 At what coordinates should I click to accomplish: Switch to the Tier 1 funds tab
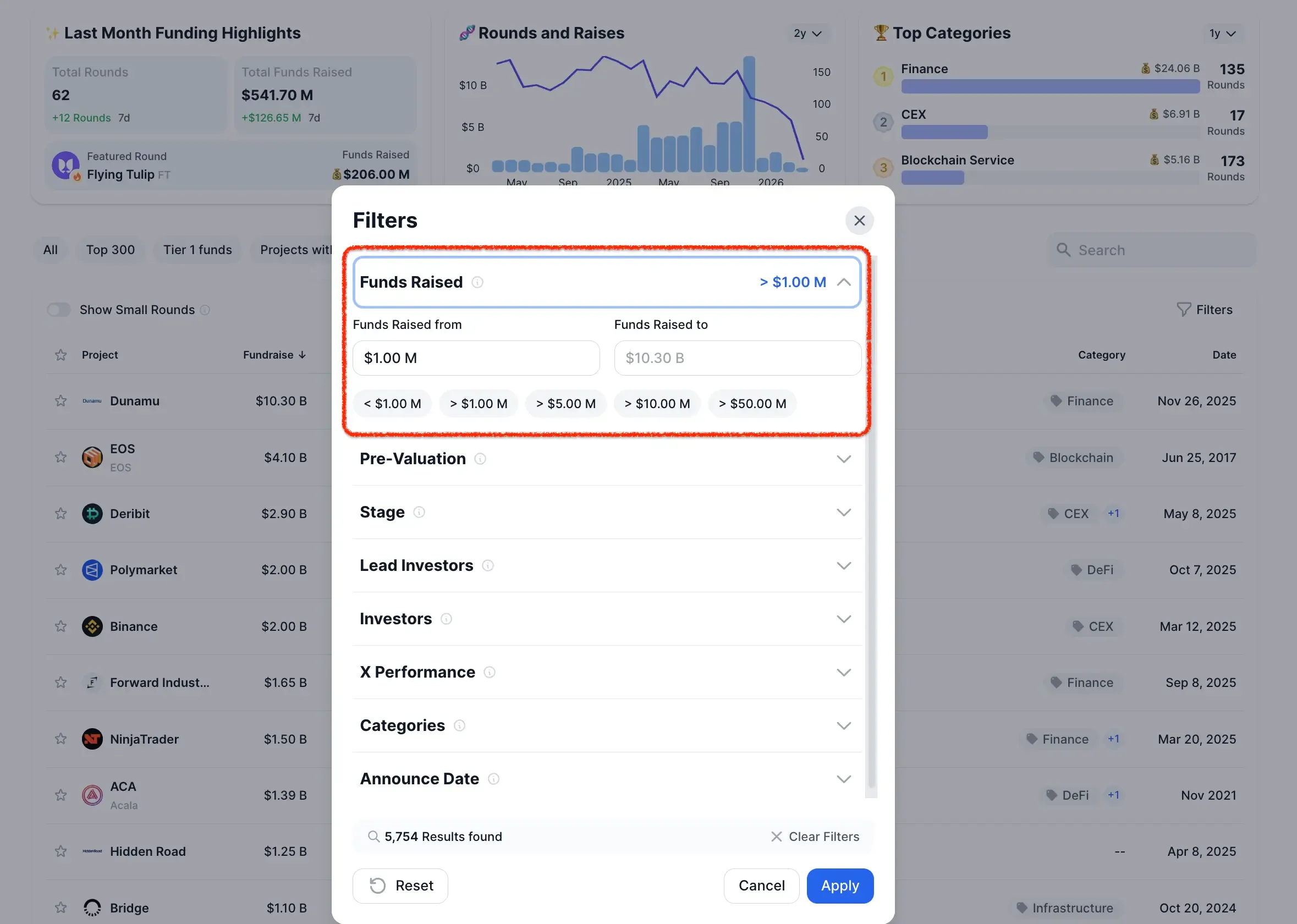pyautogui.click(x=197, y=250)
